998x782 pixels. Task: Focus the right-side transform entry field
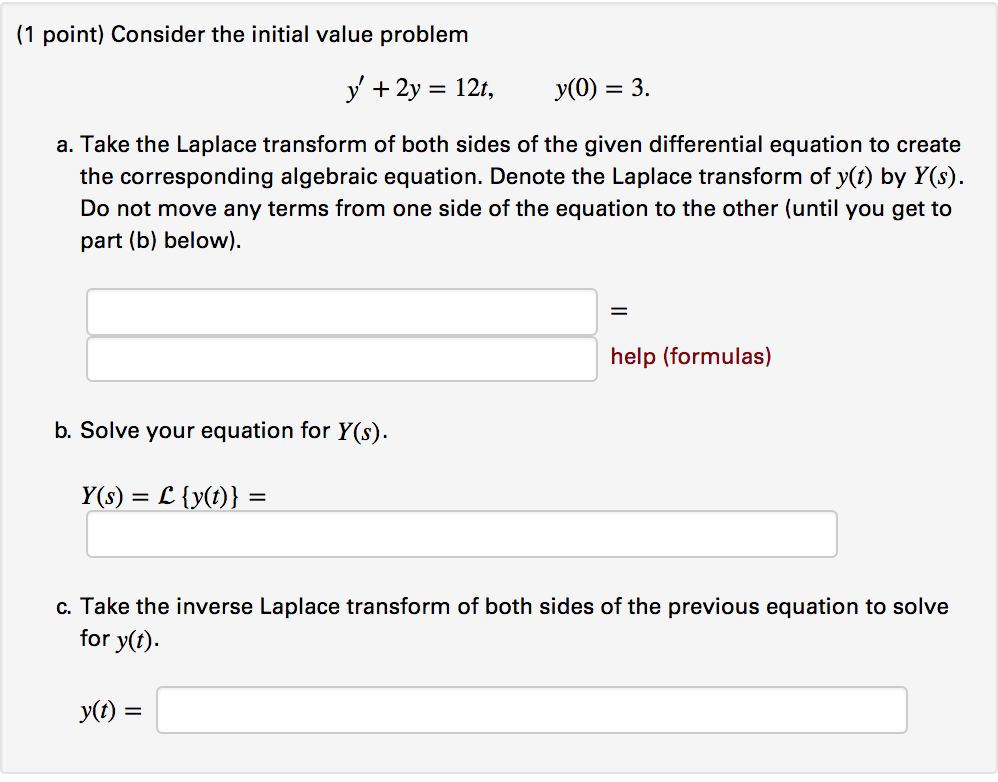(x=342, y=358)
